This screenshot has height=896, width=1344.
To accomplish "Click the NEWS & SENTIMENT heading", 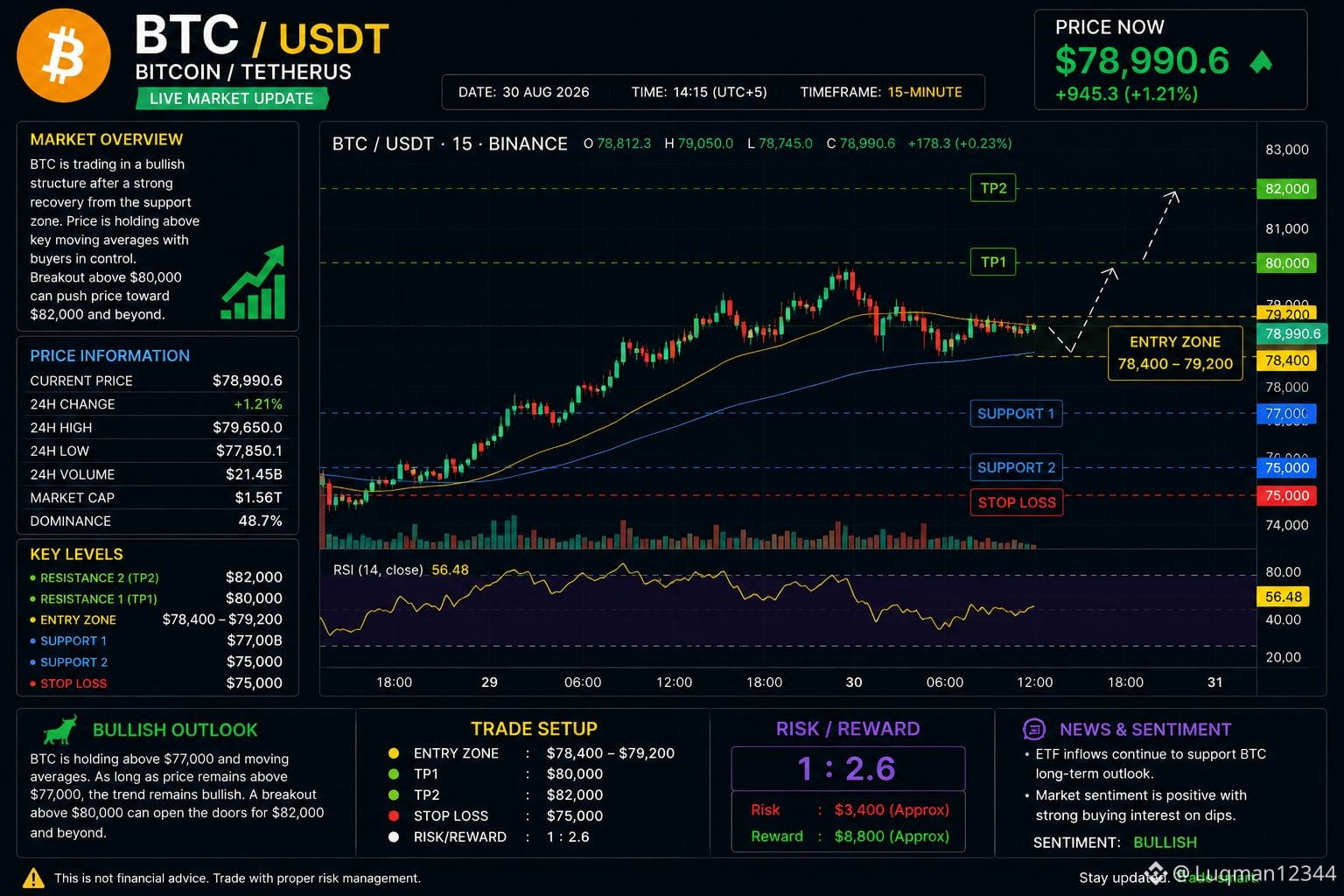I will (x=1145, y=730).
